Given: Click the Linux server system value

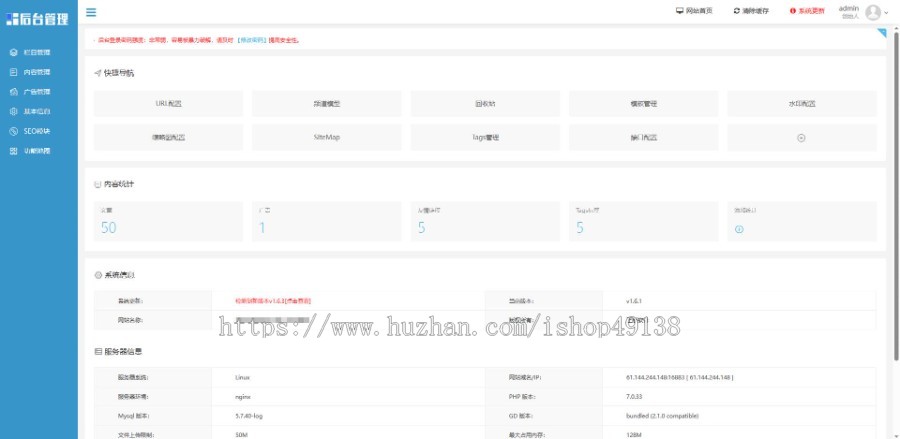Looking at the screenshot, I should 242,378.
